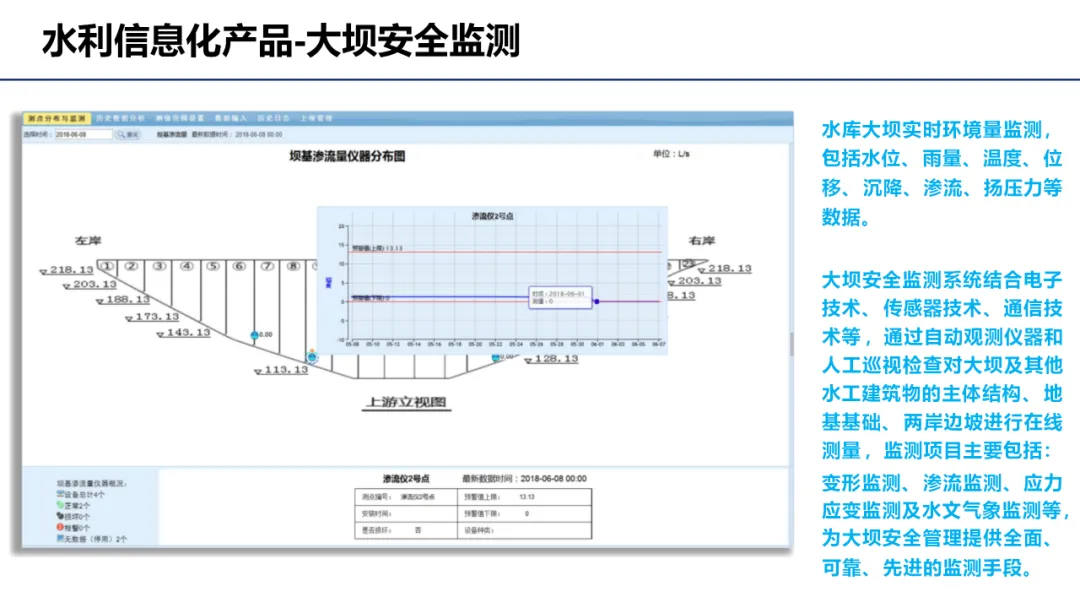Click the red 报警0个 alarm icon

tap(60, 527)
